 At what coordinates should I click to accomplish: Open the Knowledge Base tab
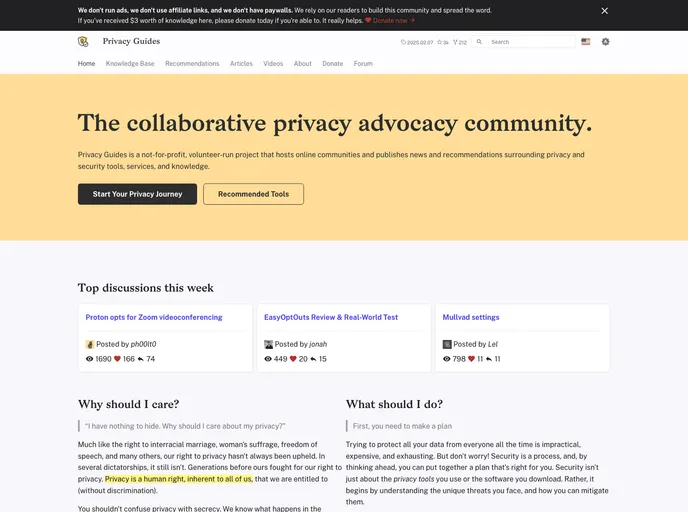(130, 64)
